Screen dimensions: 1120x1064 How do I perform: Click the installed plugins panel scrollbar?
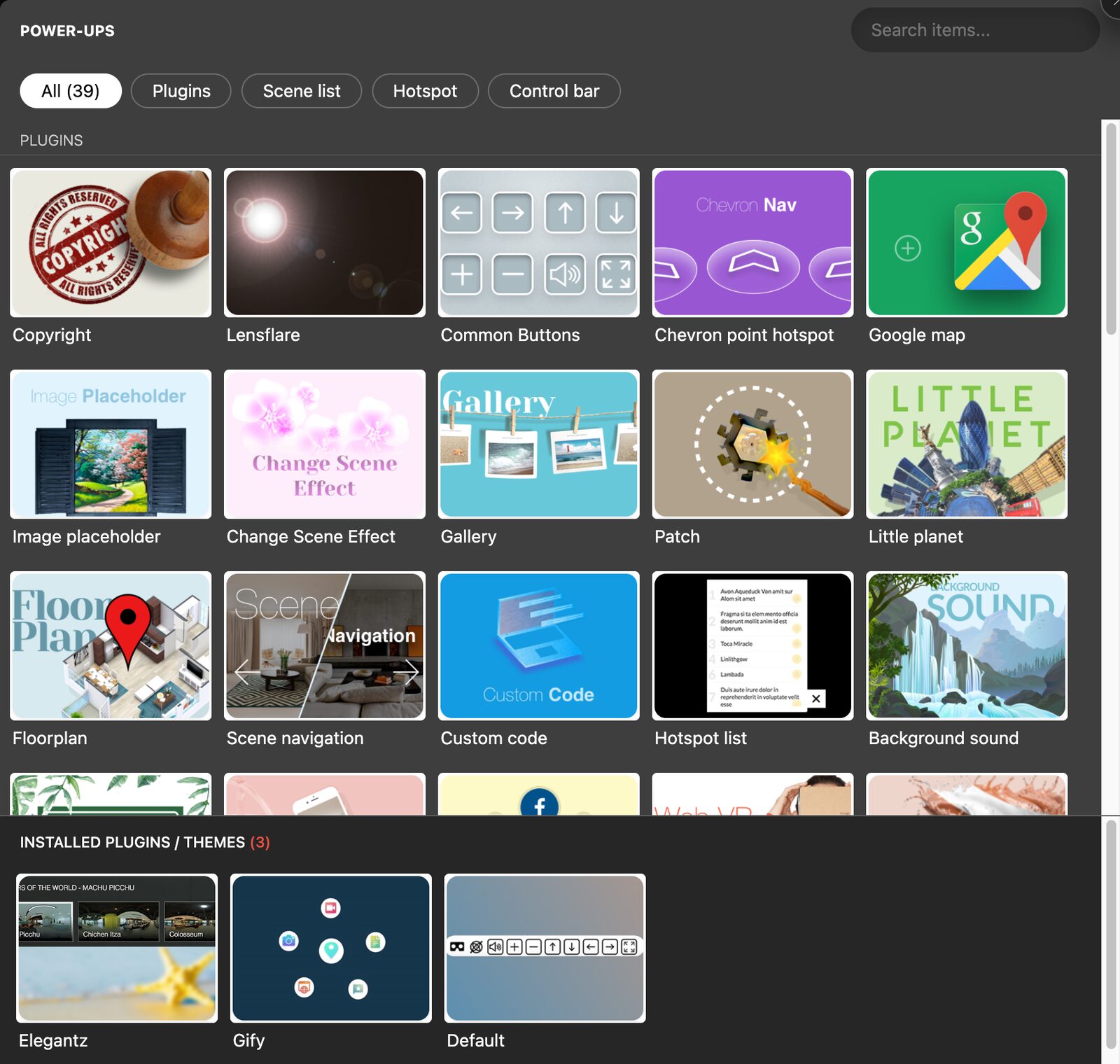pyautogui.click(x=1111, y=934)
